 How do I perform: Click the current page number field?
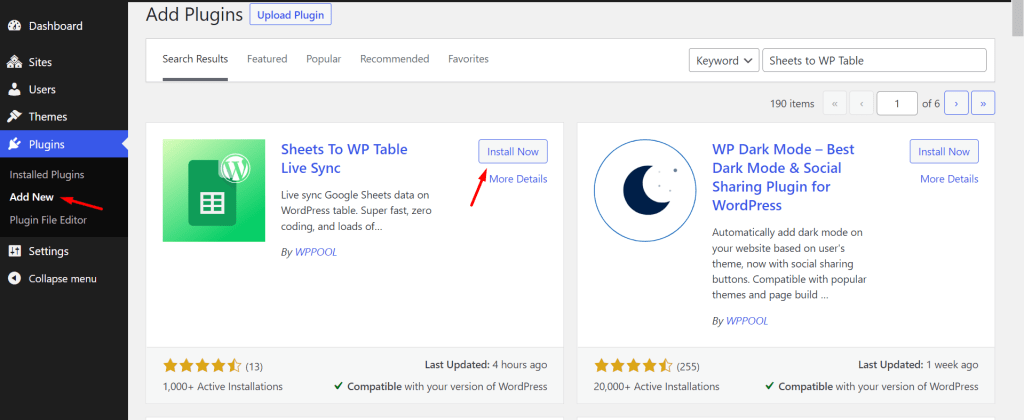[897, 103]
